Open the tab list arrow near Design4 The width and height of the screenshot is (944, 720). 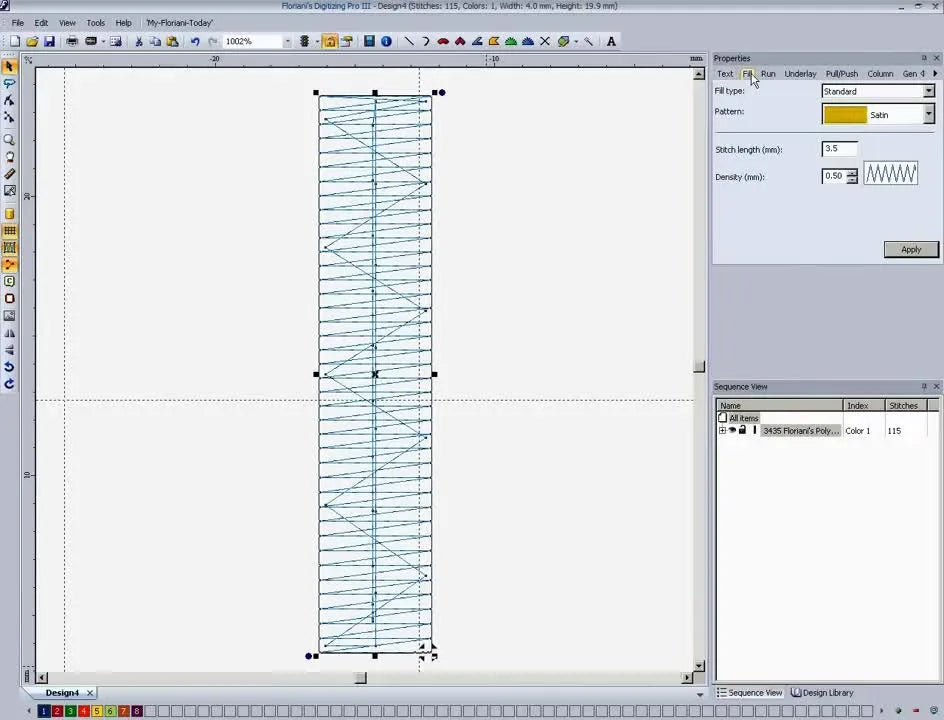point(700,694)
